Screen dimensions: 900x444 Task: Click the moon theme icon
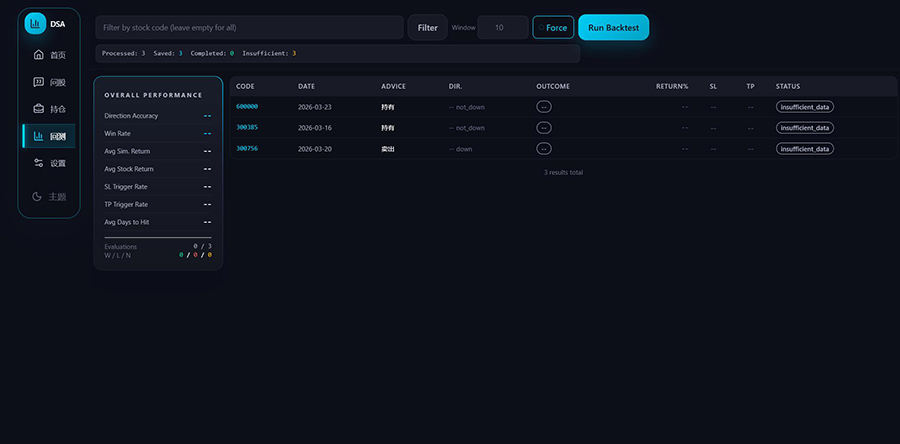point(37,196)
